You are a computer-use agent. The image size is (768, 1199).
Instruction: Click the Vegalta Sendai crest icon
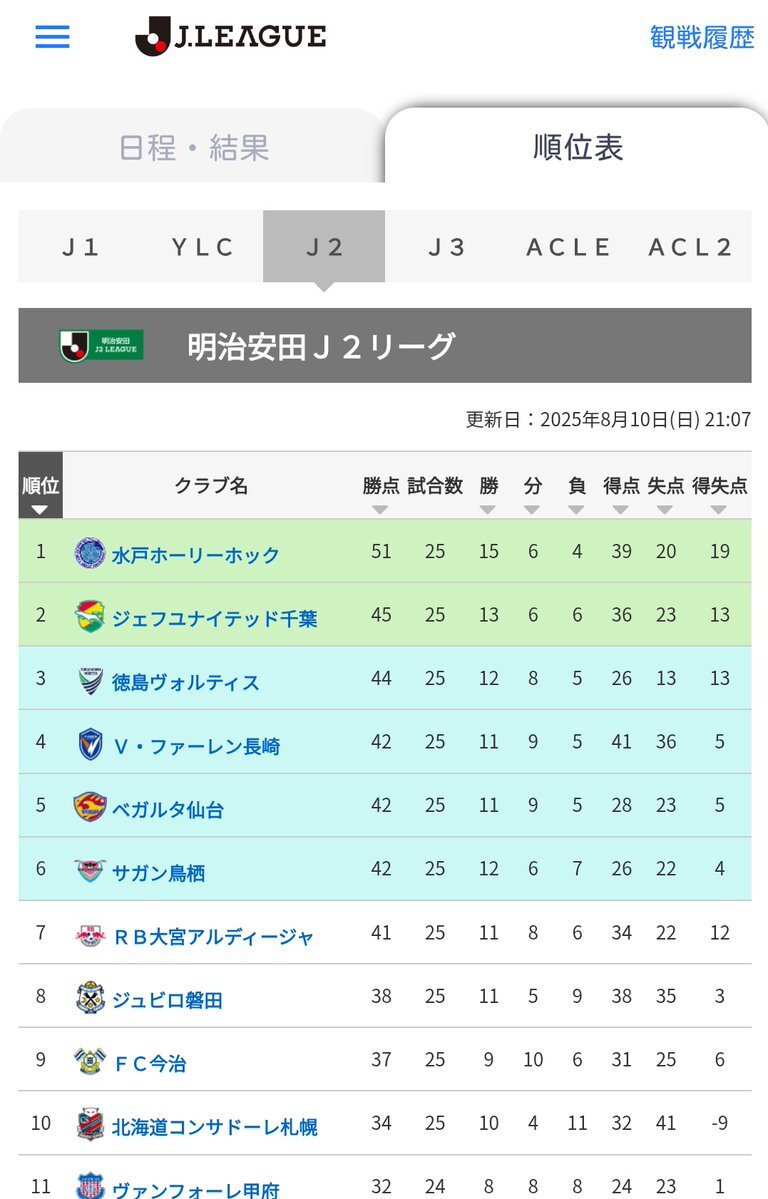(x=89, y=807)
